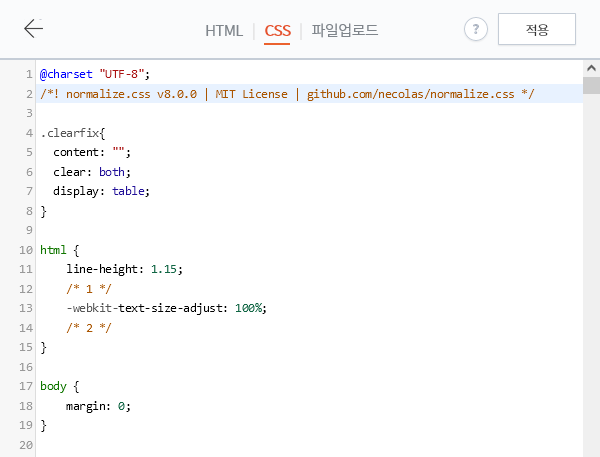Image resolution: width=600 pixels, height=457 pixels.
Task: Click the vertical scrollbar thumb
Action: click(x=592, y=85)
